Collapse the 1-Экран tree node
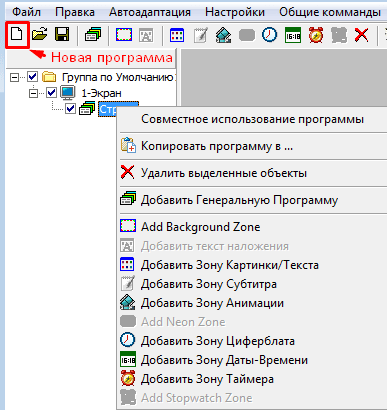Image resolution: width=387 pixels, height=410 pixels. coord(33,93)
